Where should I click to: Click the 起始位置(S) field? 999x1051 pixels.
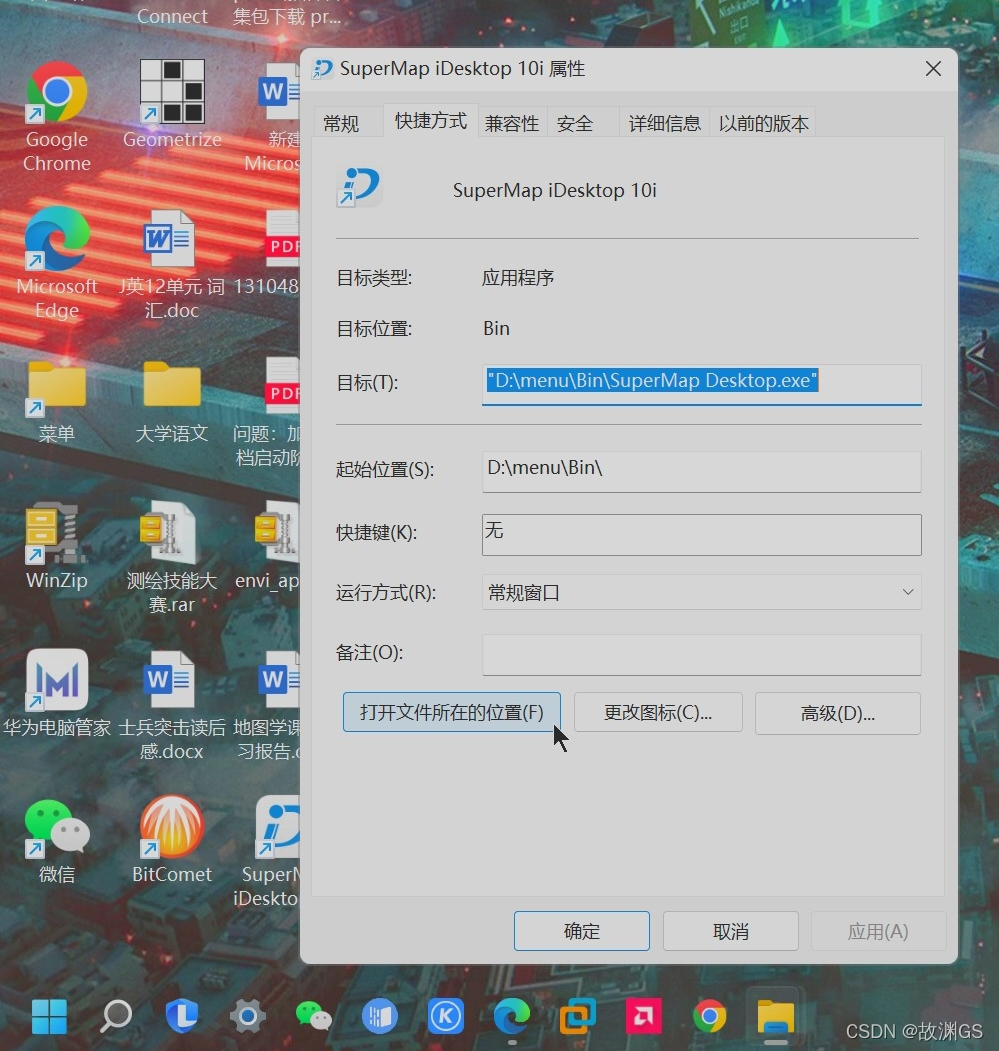(x=701, y=471)
